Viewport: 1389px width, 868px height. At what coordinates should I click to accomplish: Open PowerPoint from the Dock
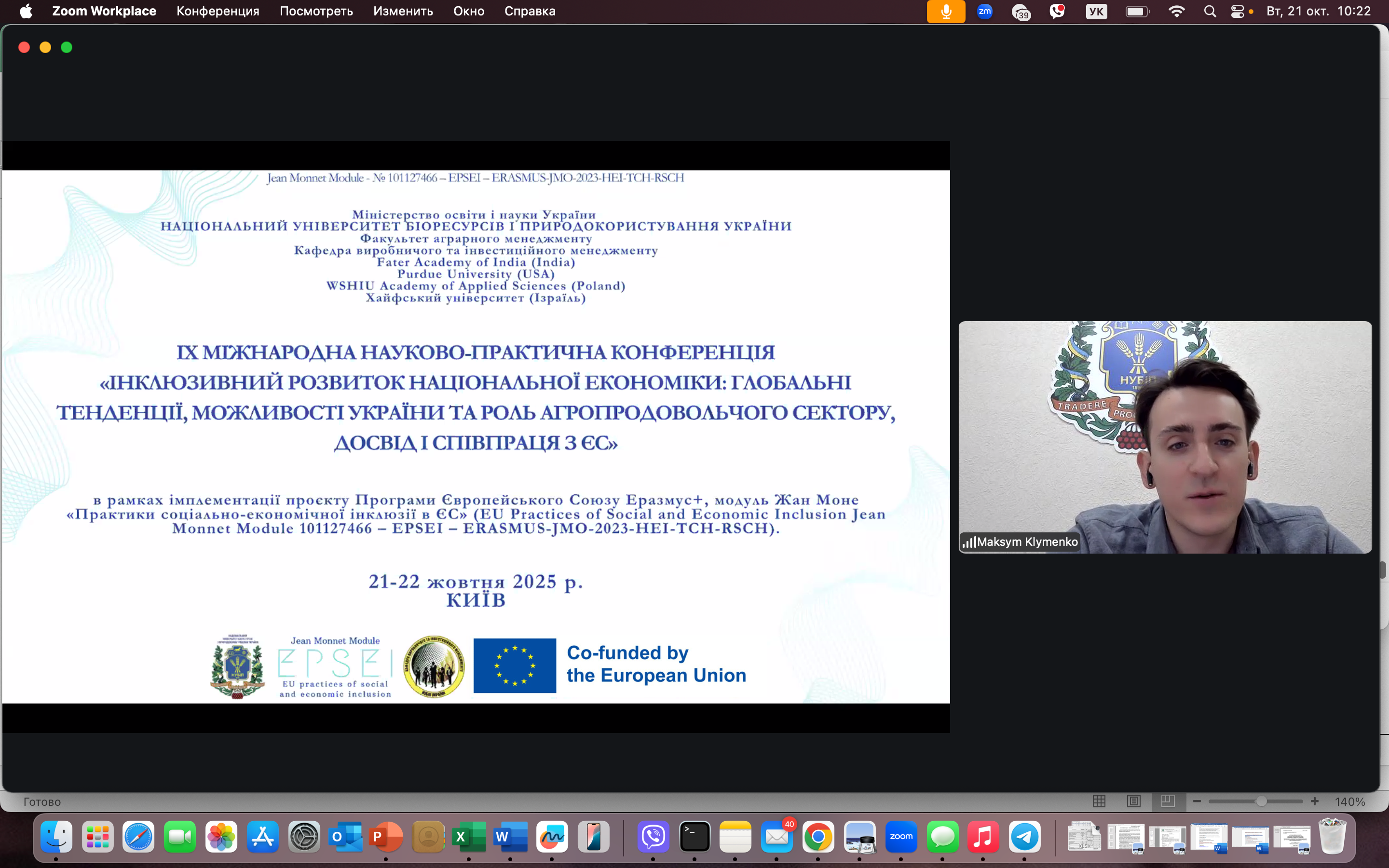(x=386, y=837)
